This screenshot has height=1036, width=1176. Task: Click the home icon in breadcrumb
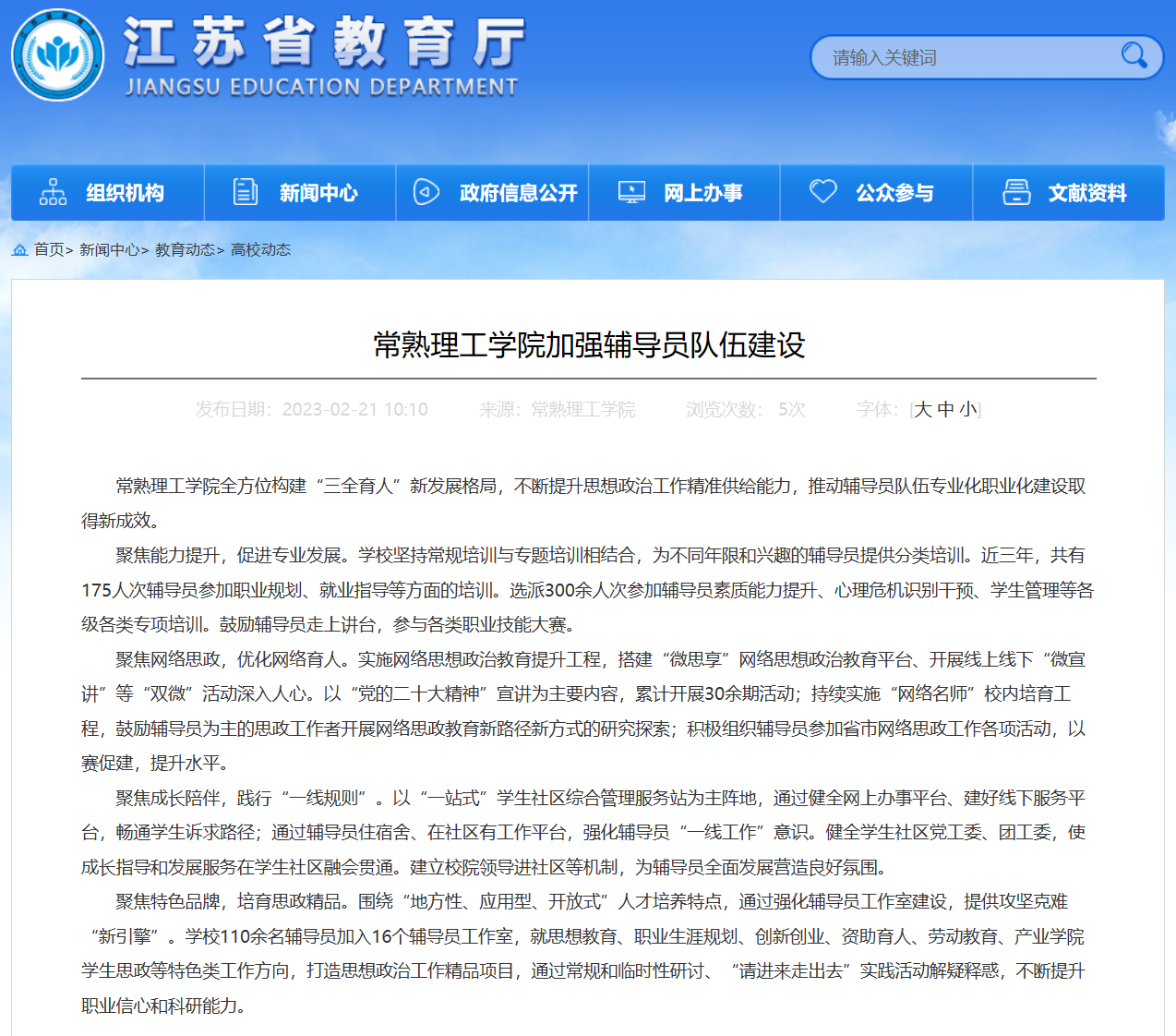click(x=19, y=250)
